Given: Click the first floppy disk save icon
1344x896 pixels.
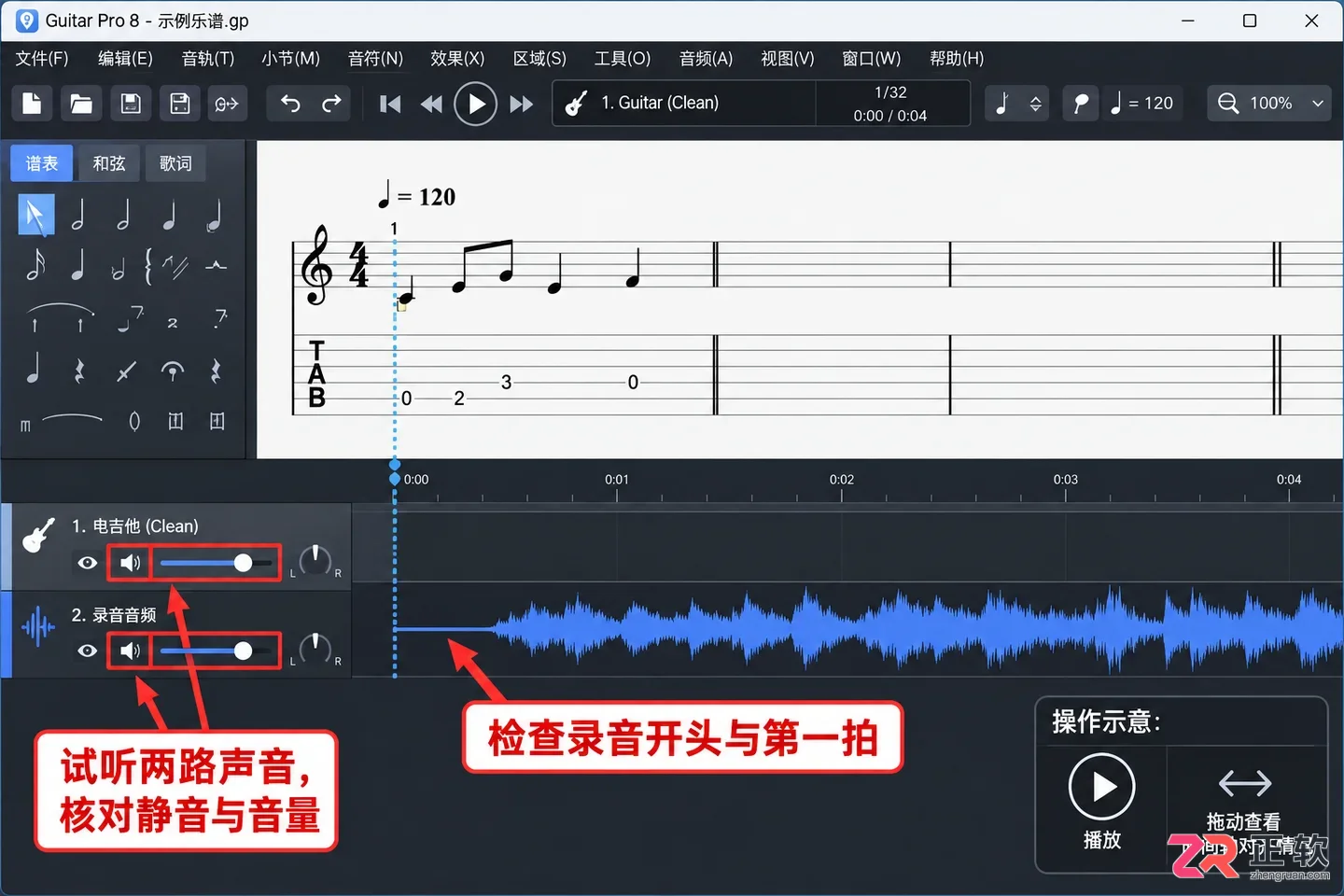Looking at the screenshot, I should pyautogui.click(x=131, y=103).
